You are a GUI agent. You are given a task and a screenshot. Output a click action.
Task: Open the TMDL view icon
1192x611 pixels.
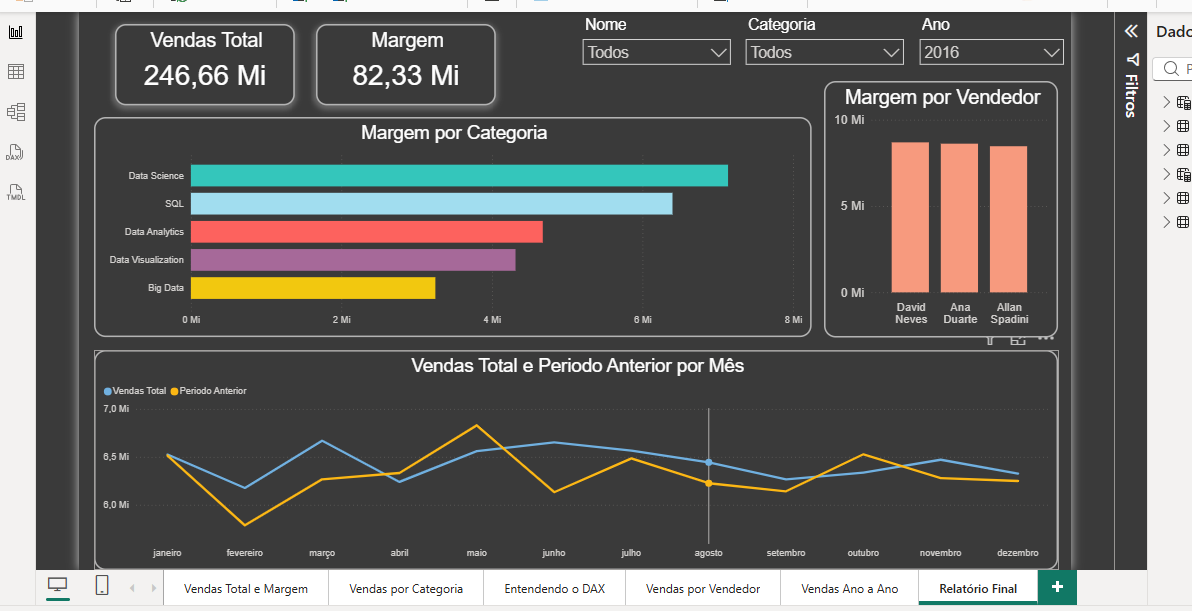coord(16,192)
